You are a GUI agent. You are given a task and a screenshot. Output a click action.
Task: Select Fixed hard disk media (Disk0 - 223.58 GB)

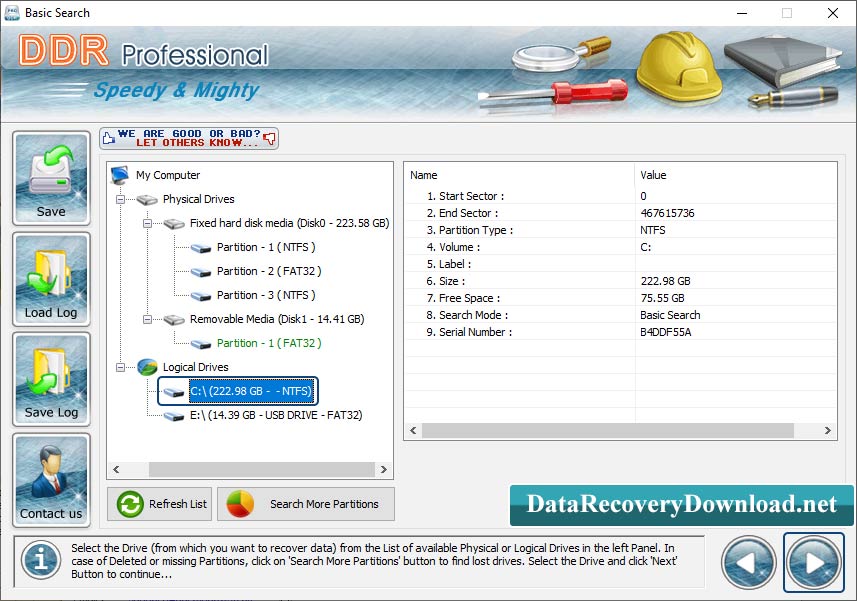(x=290, y=223)
